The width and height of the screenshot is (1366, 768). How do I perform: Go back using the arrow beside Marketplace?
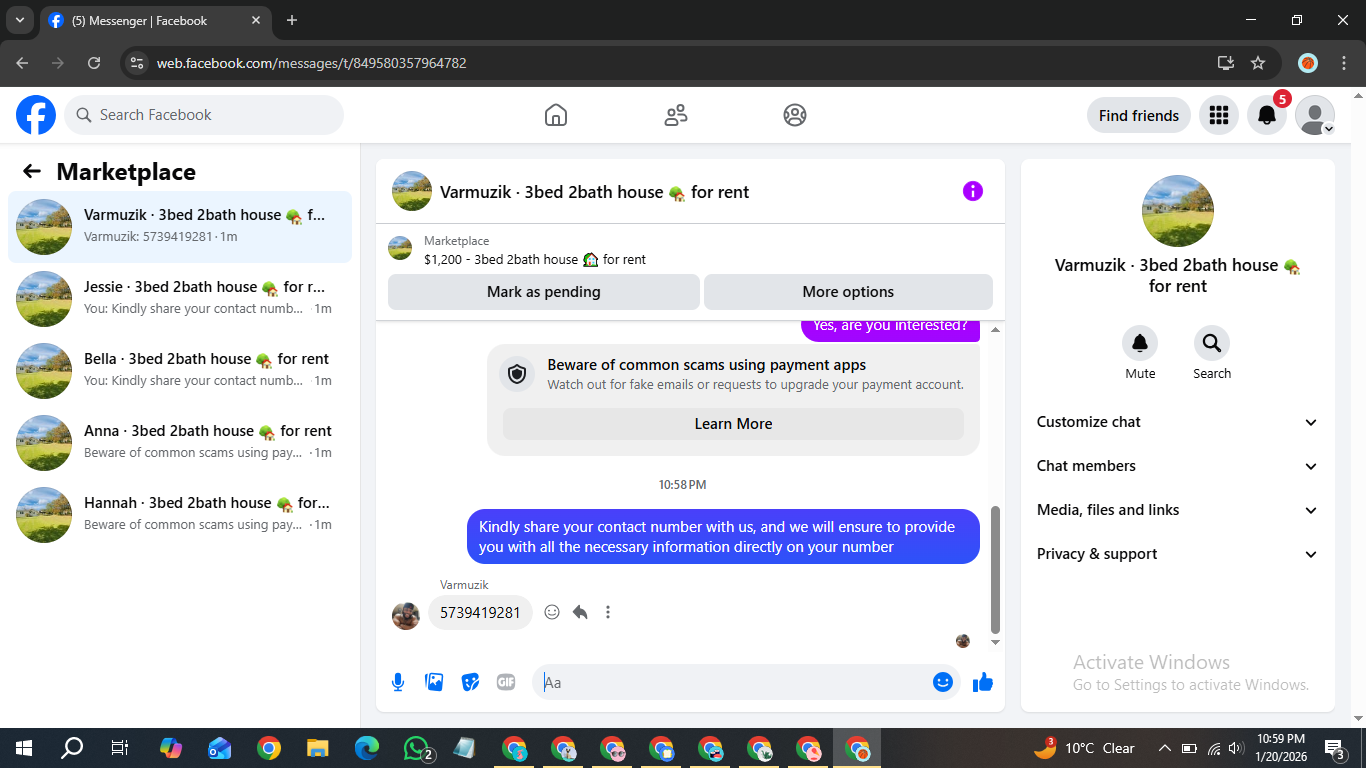click(32, 172)
